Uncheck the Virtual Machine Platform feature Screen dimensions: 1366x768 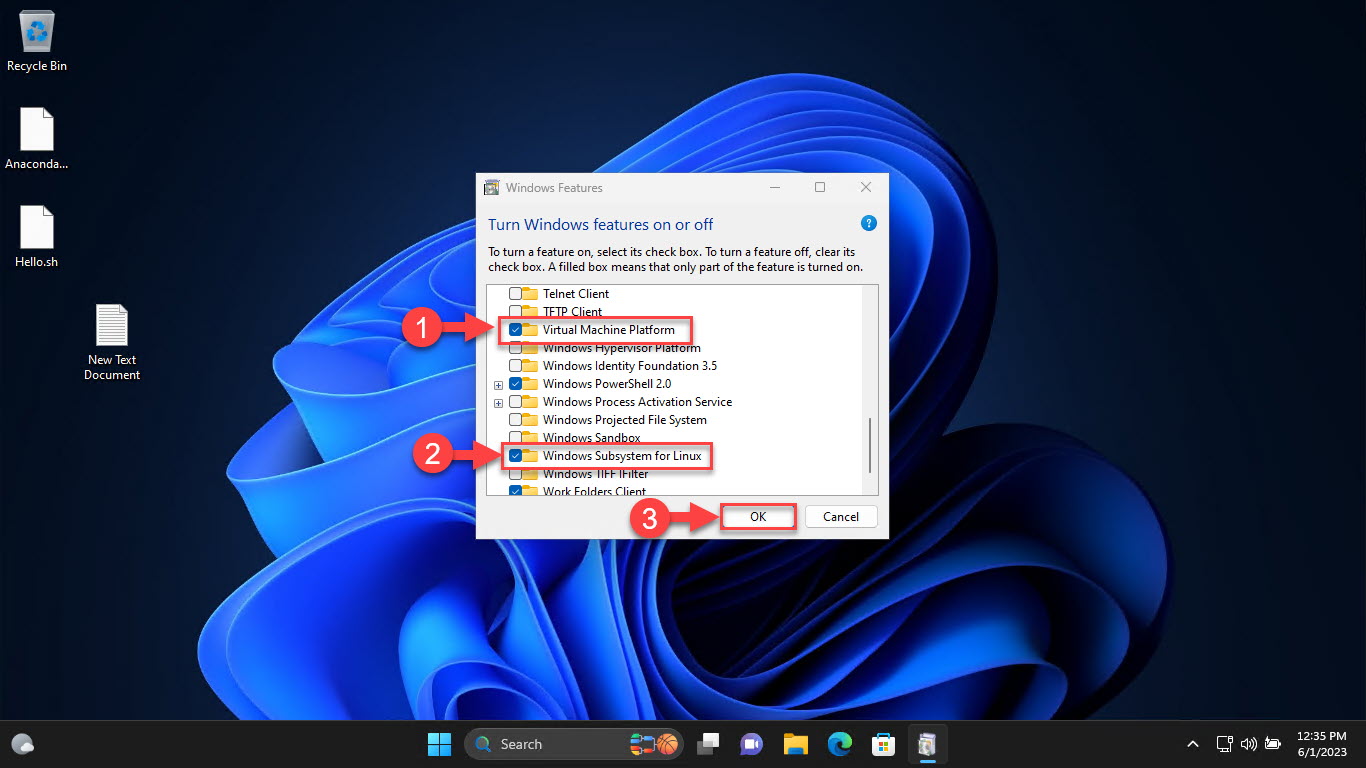pos(515,330)
